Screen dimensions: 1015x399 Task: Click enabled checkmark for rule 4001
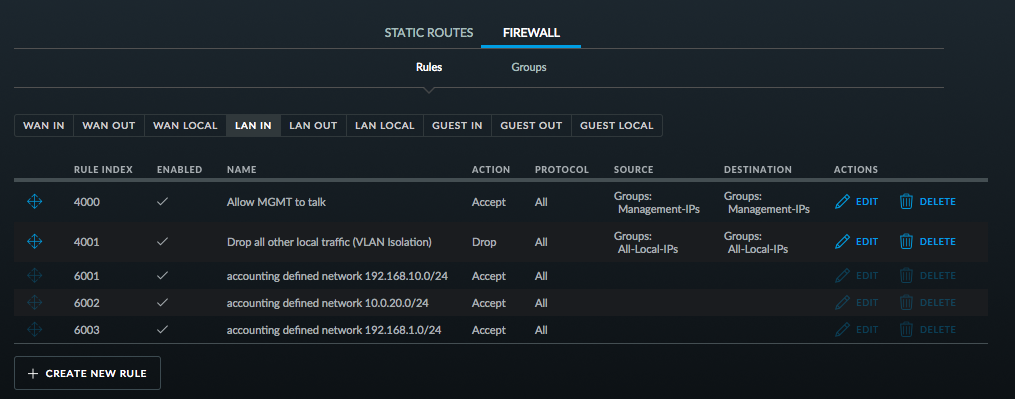(162, 242)
